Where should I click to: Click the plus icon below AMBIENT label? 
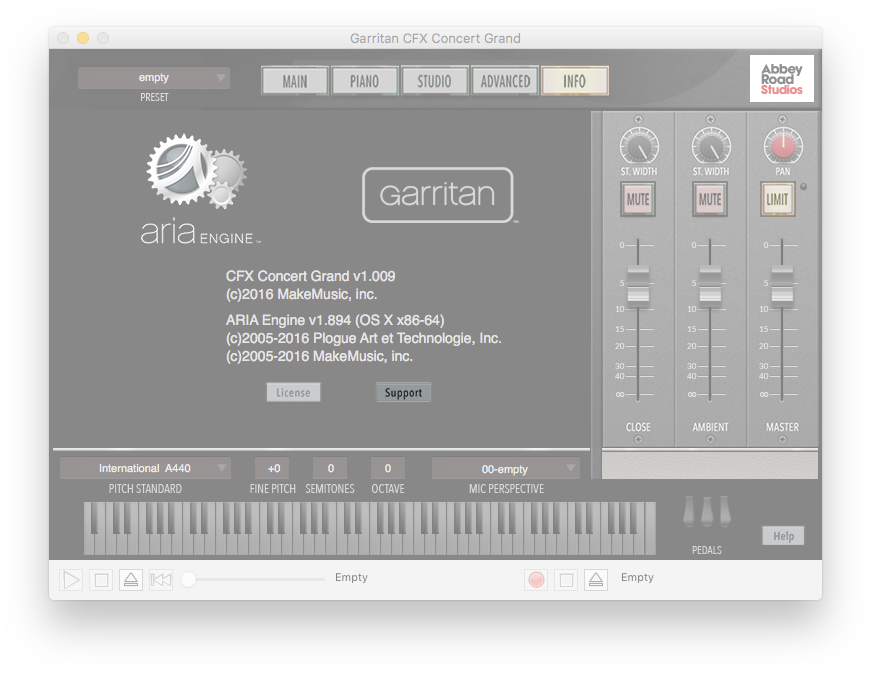click(x=710, y=439)
